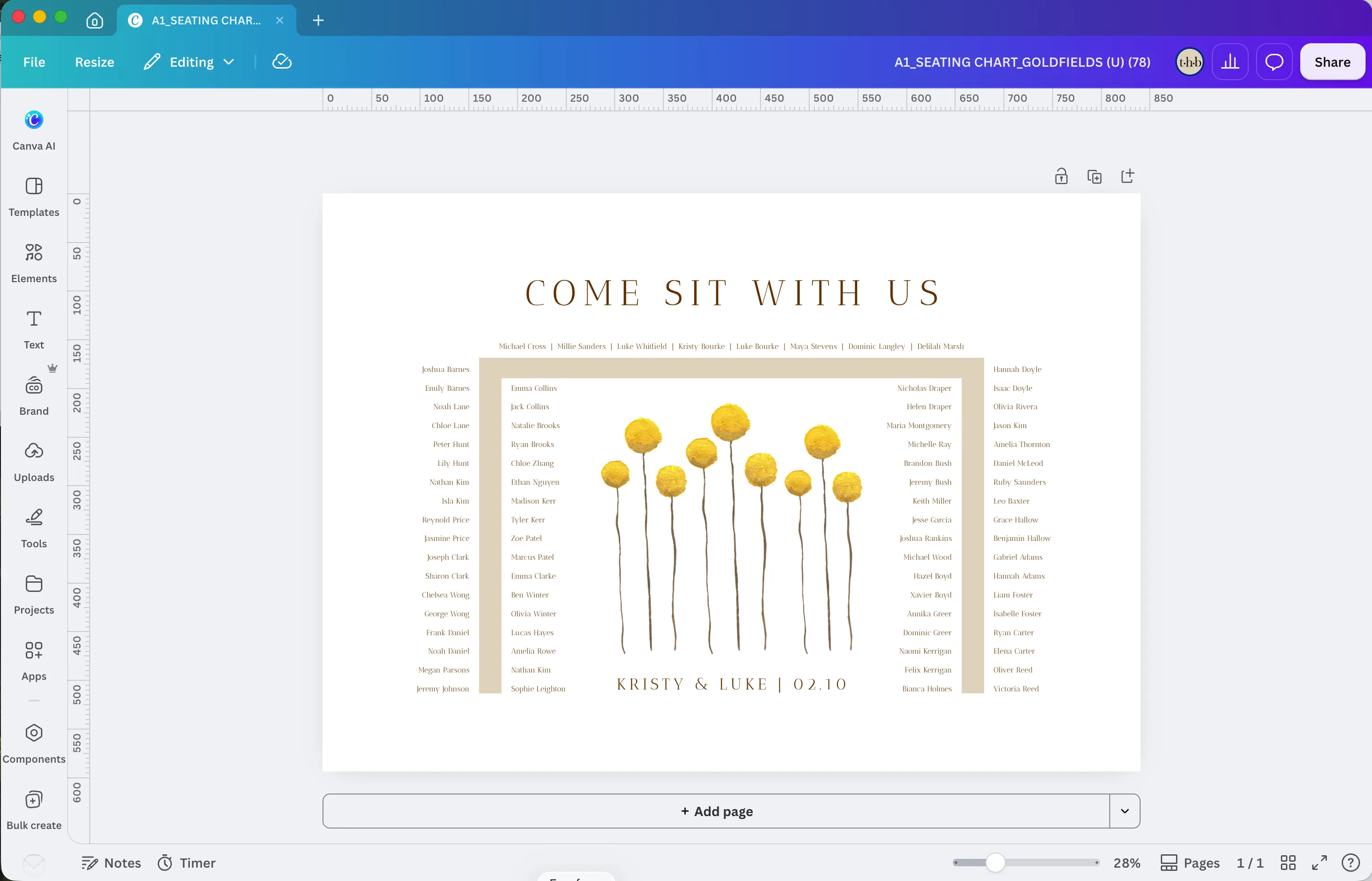Expand Add page options chevron
This screenshot has height=881, width=1372.
[x=1124, y=811]
